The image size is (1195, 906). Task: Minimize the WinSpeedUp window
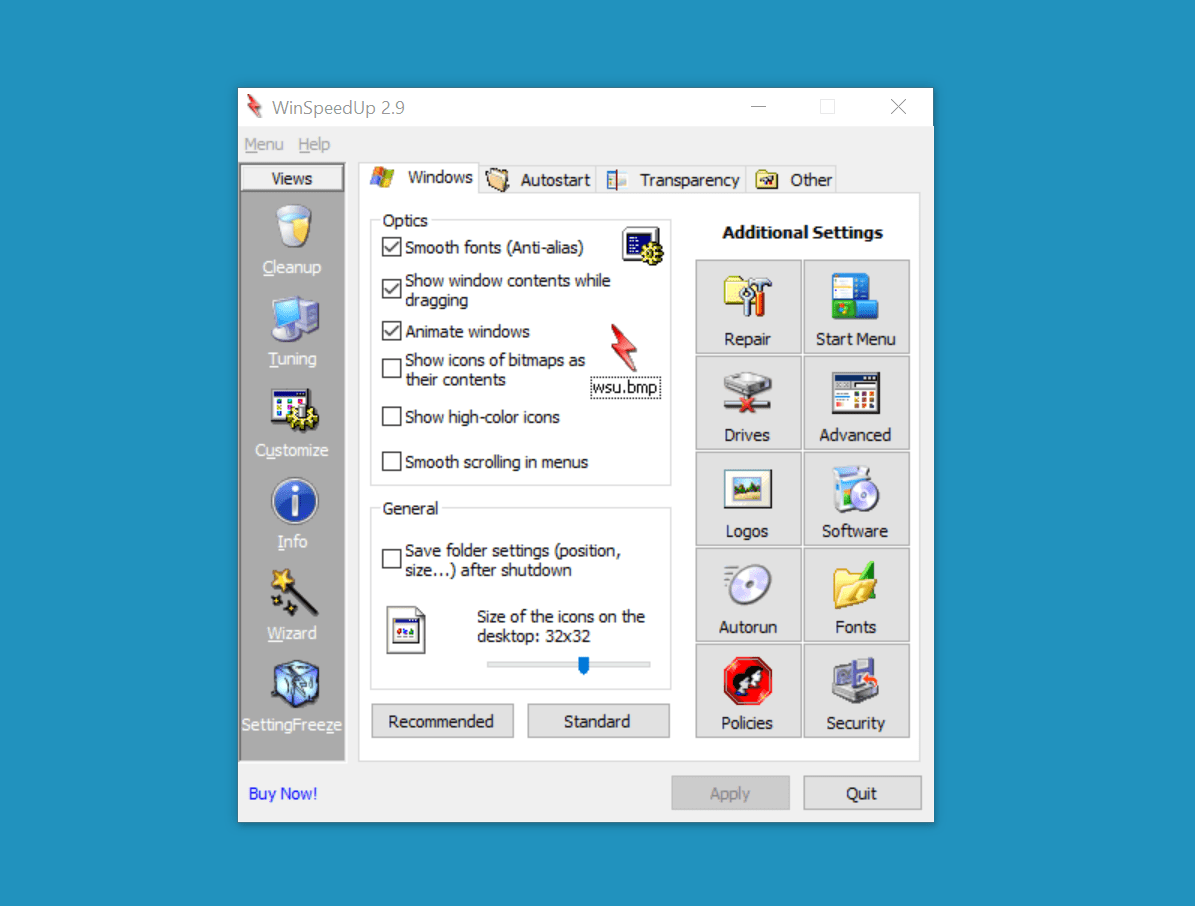click(758, 107)
